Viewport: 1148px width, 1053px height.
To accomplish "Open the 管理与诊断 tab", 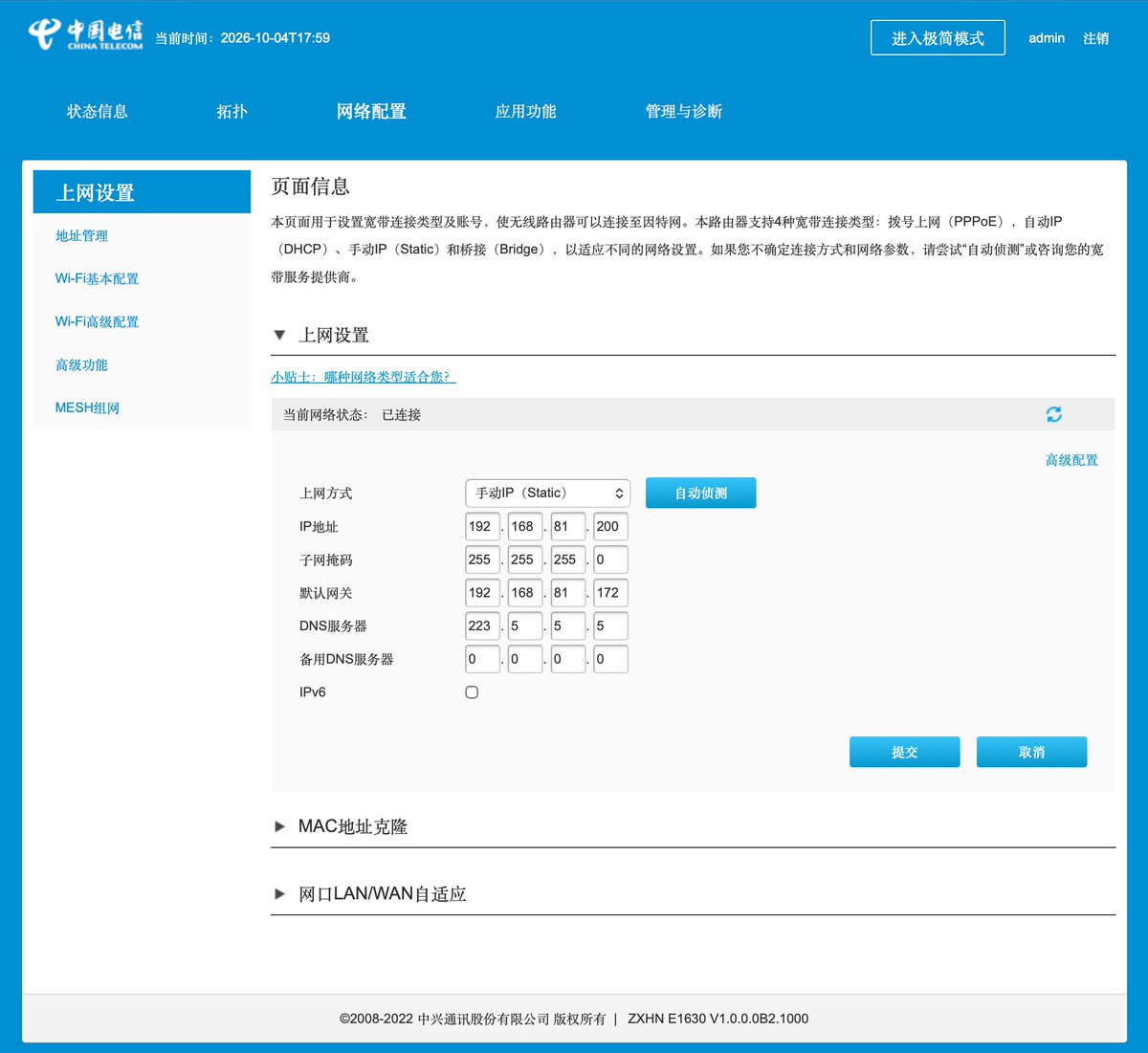I will (x=683, y=111).
